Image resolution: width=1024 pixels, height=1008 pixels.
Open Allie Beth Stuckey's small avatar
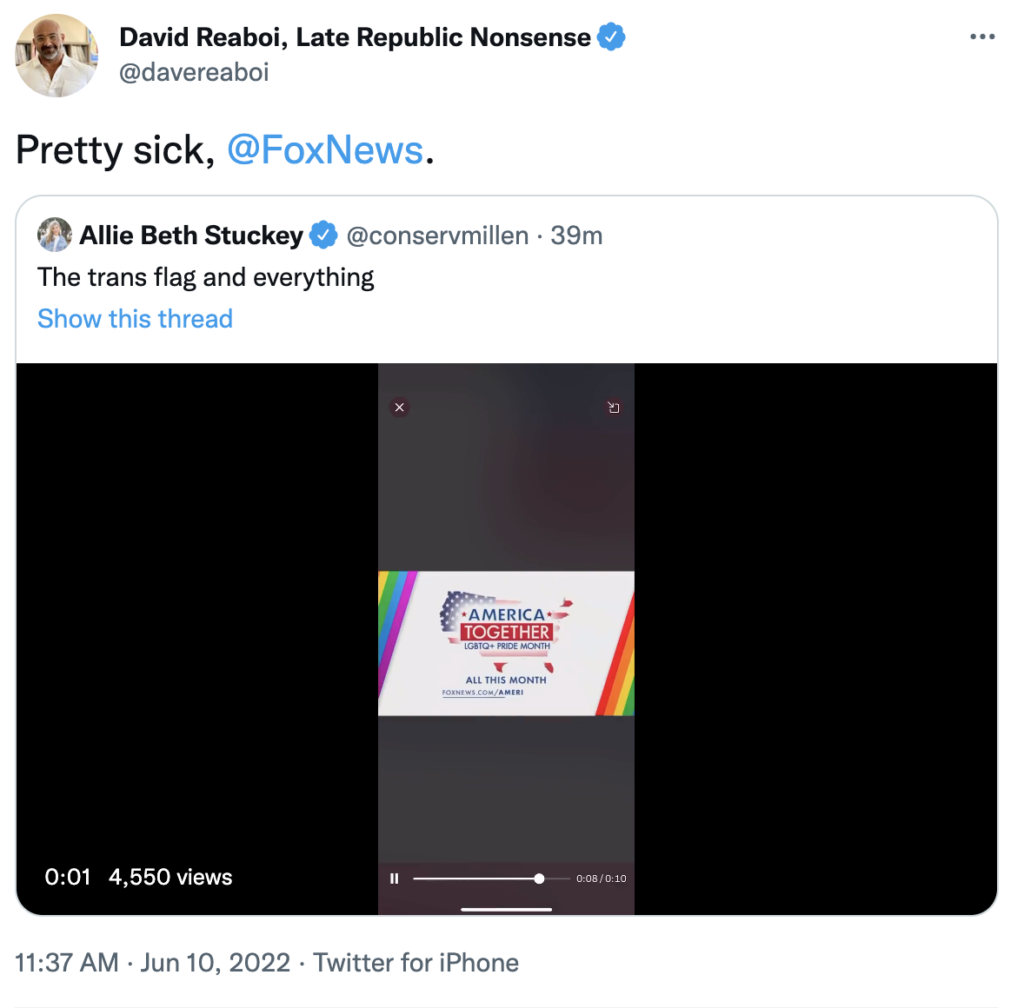pos(54,235)
